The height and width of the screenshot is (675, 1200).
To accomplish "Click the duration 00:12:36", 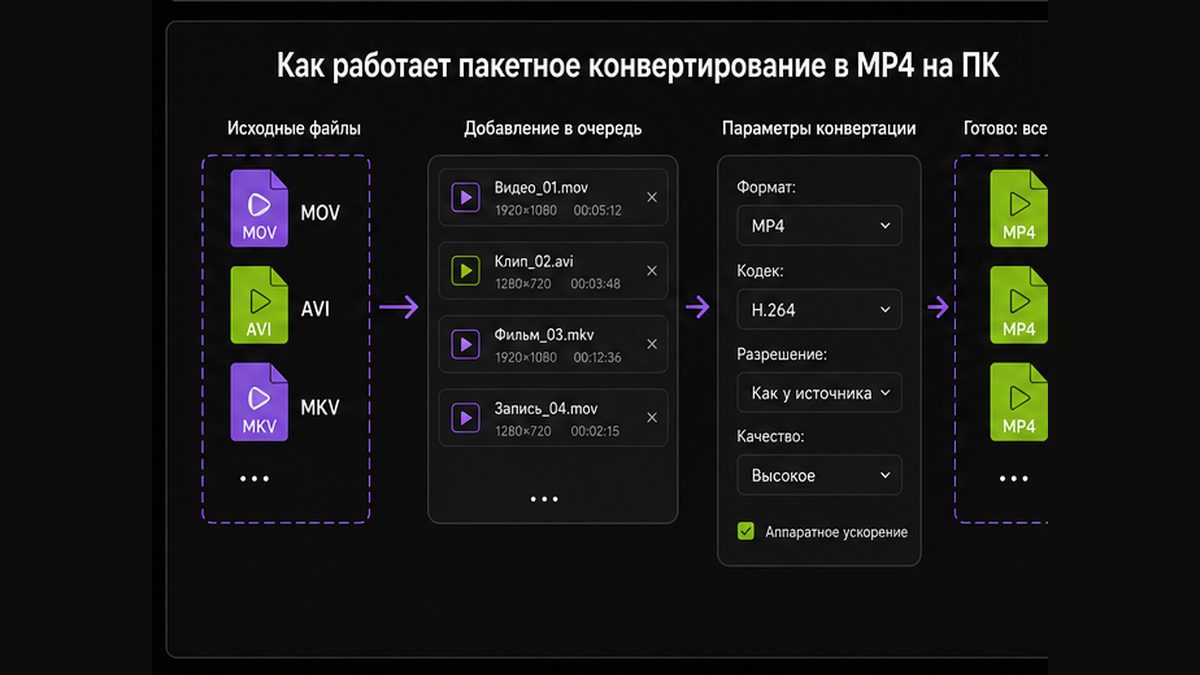I will click(x=597, y=358).
